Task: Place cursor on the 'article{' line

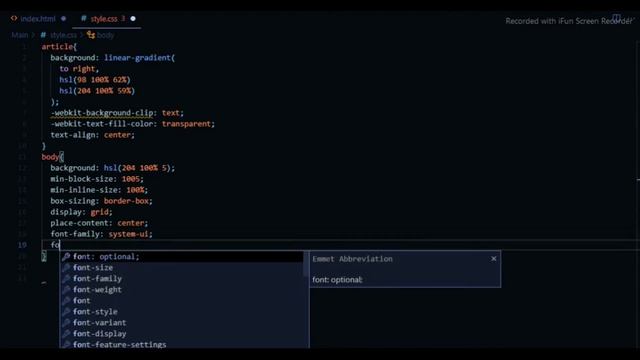Action: (x=59, y=47)
